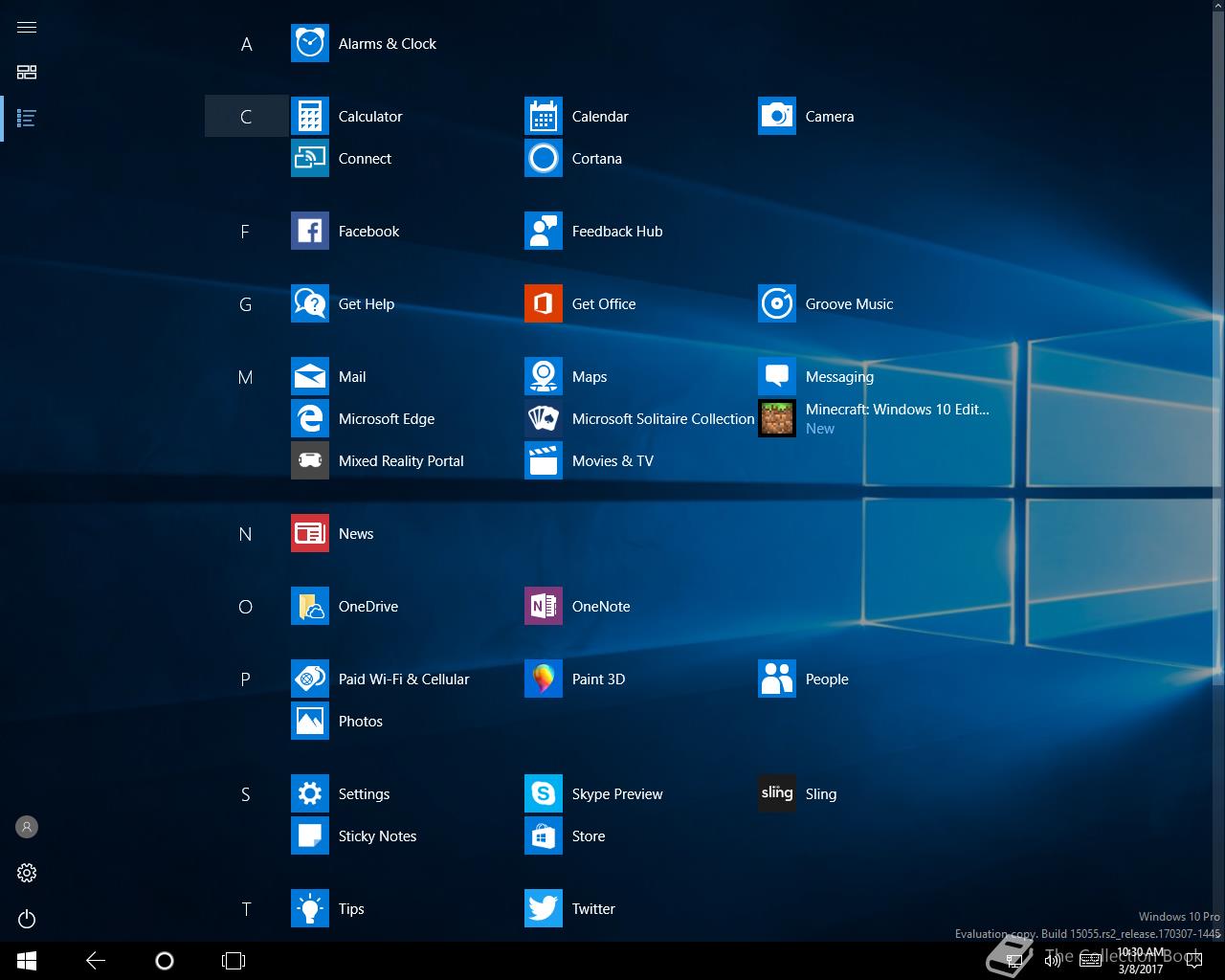
Task: Open Paid Wi-Fi & Cellular icon
Action: (310, 679)
